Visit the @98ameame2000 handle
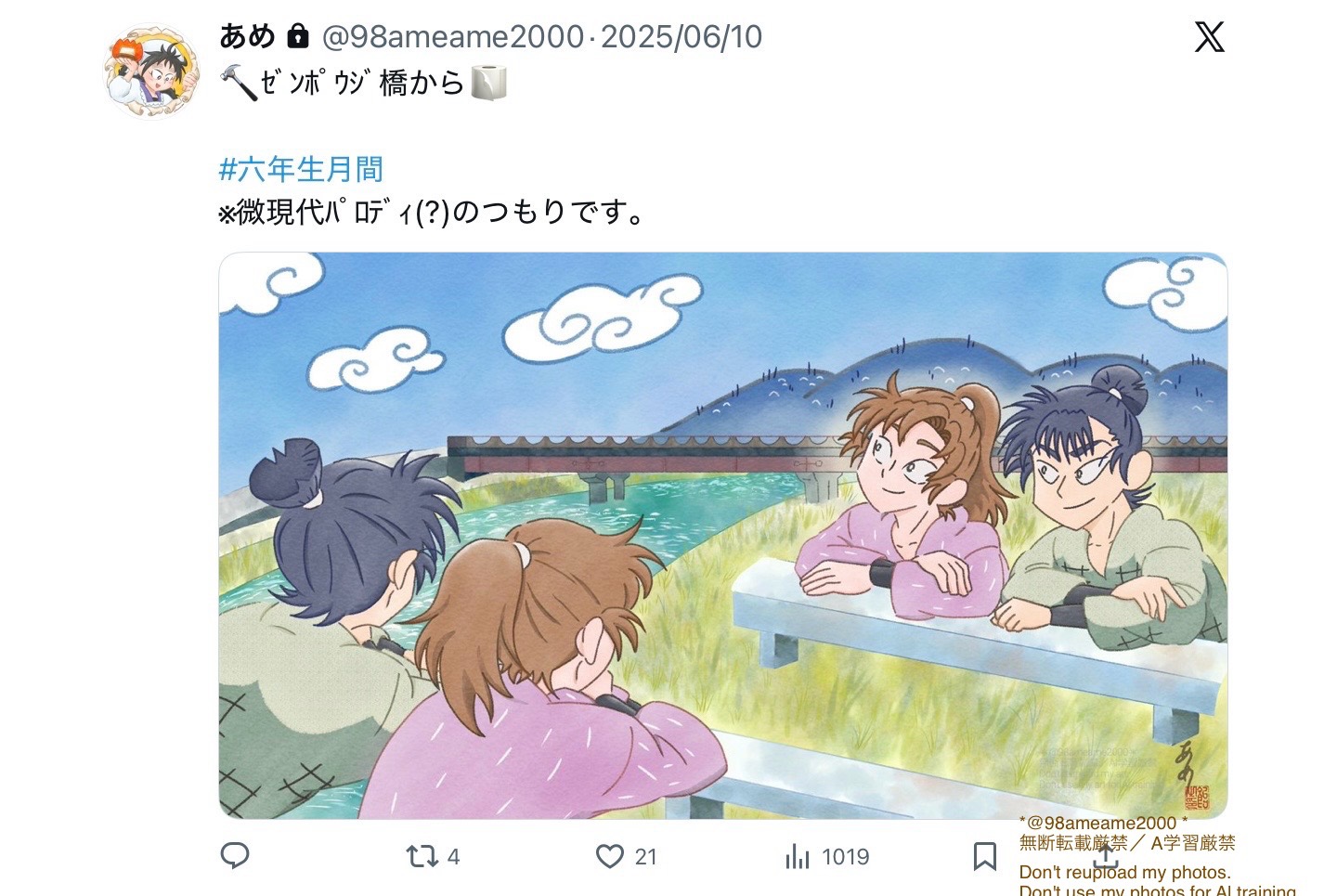The image size is (1337, 896). click(453, 37)
